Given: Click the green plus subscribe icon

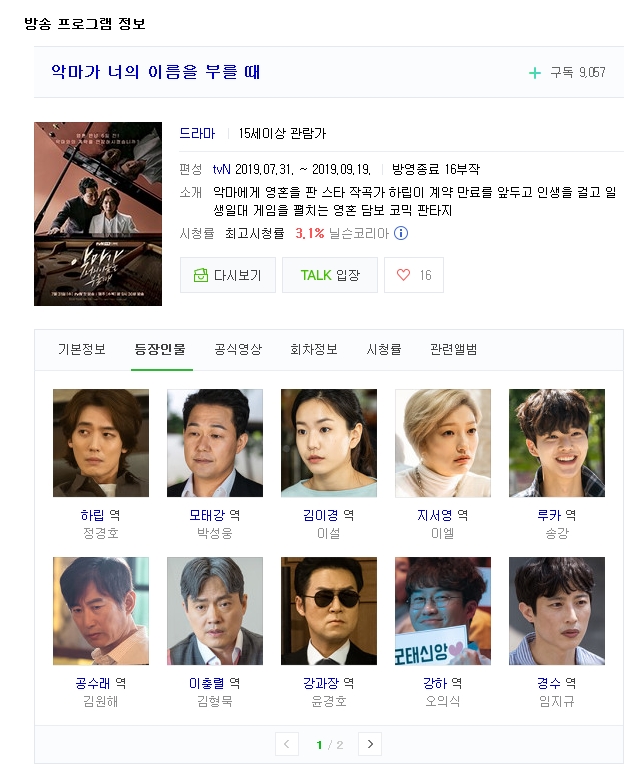Looking at the screenshot, I should pos(535,73).
